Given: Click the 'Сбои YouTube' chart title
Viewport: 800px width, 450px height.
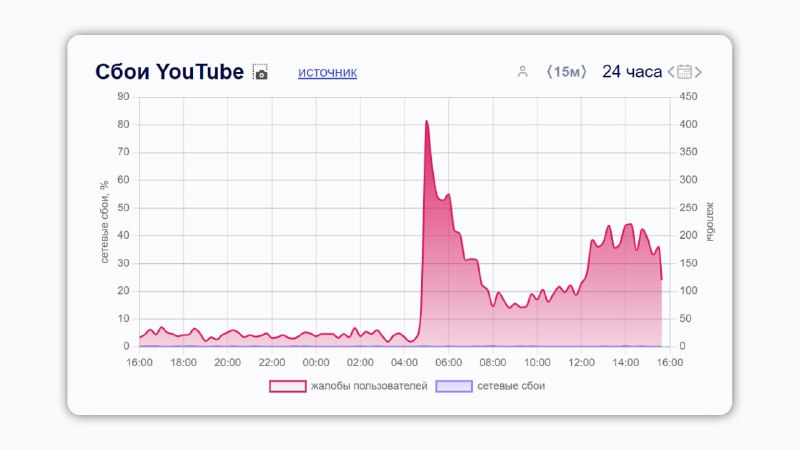Looking at the screenshot, I should pyautogui.click(x=169, y=72).
